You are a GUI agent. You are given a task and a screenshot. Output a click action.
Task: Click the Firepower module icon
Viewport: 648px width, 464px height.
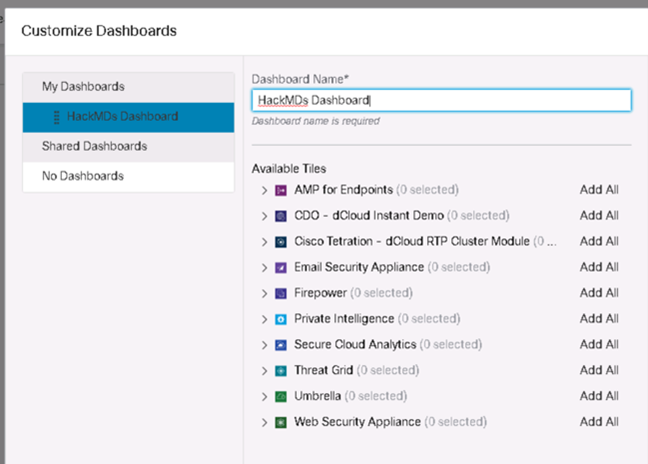coord(281,293)
